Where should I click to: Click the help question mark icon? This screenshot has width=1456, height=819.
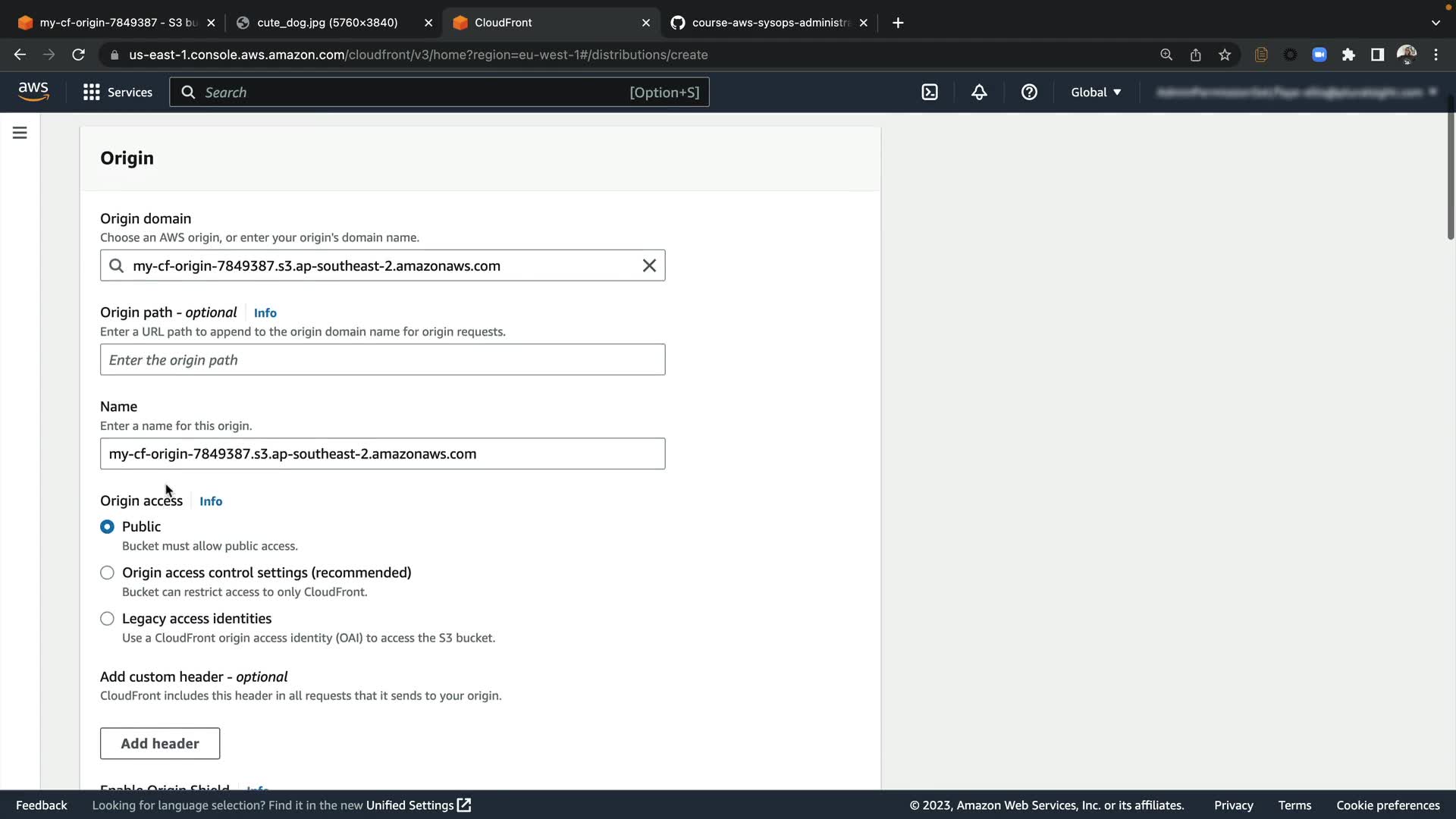coord(1029,93)
